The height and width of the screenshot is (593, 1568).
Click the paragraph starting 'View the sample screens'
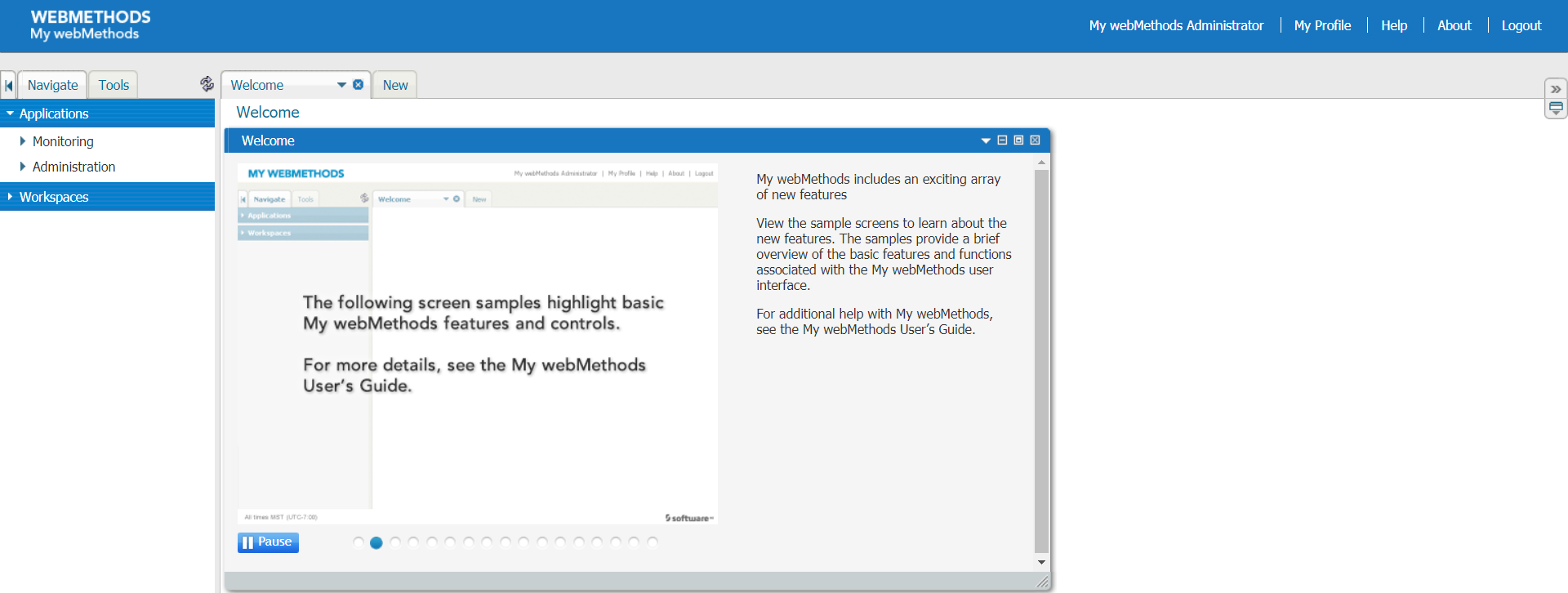click(884, 254)
